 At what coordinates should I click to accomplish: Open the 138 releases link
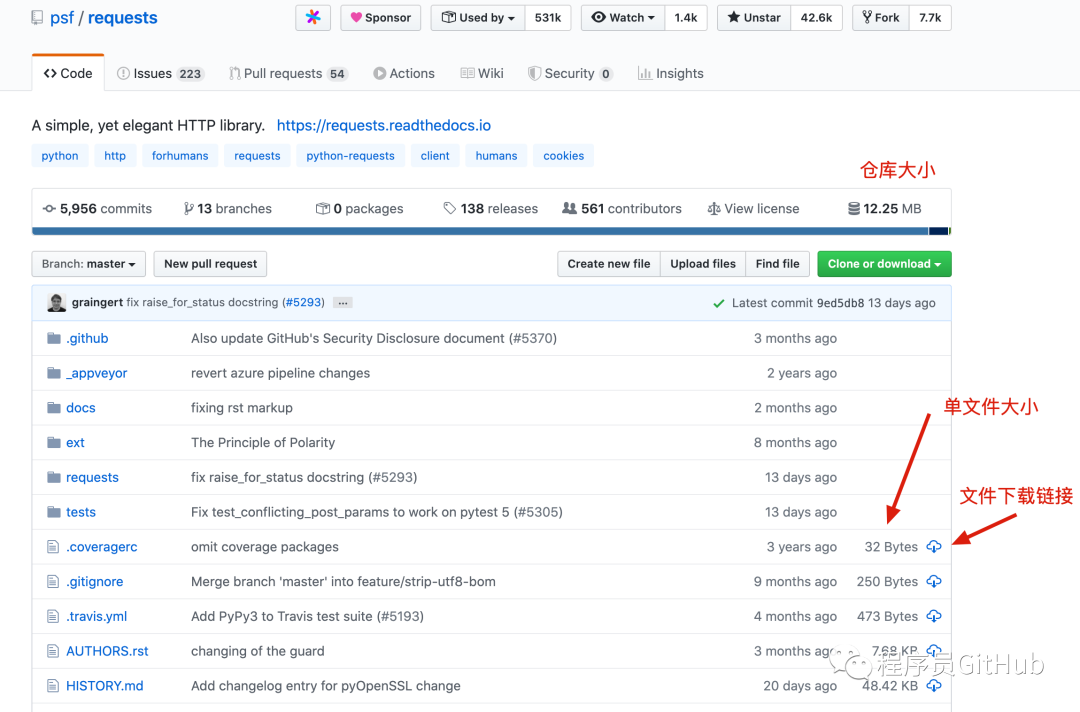(x=490, y=209)
